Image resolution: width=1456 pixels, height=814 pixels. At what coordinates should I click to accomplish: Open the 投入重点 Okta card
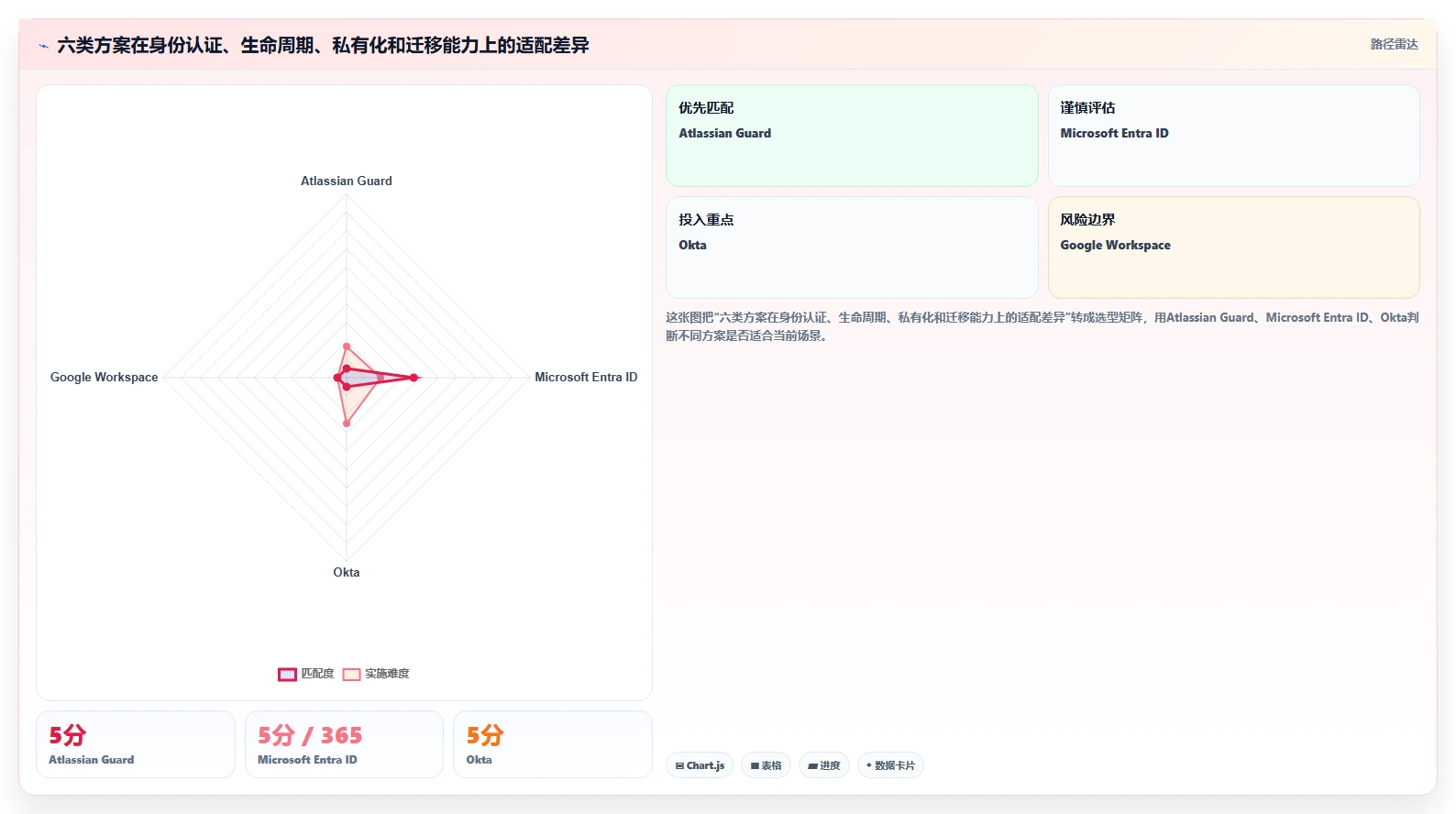click(x=852, y=247)
